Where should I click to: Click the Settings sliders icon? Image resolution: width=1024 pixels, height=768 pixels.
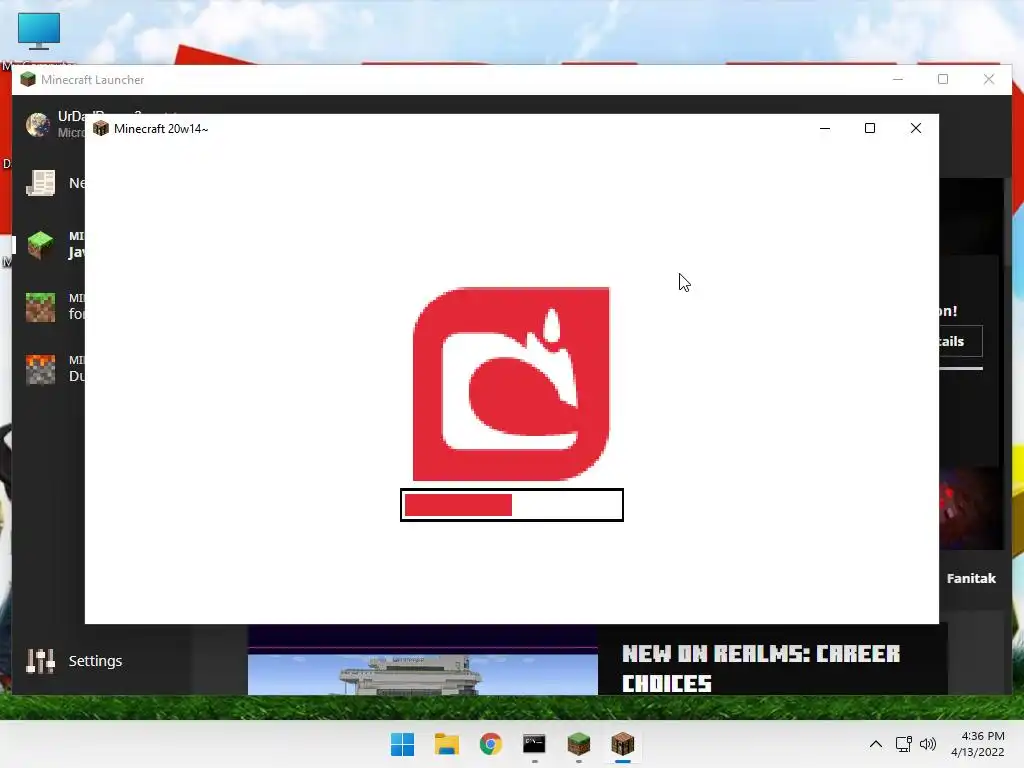point(40,661)
